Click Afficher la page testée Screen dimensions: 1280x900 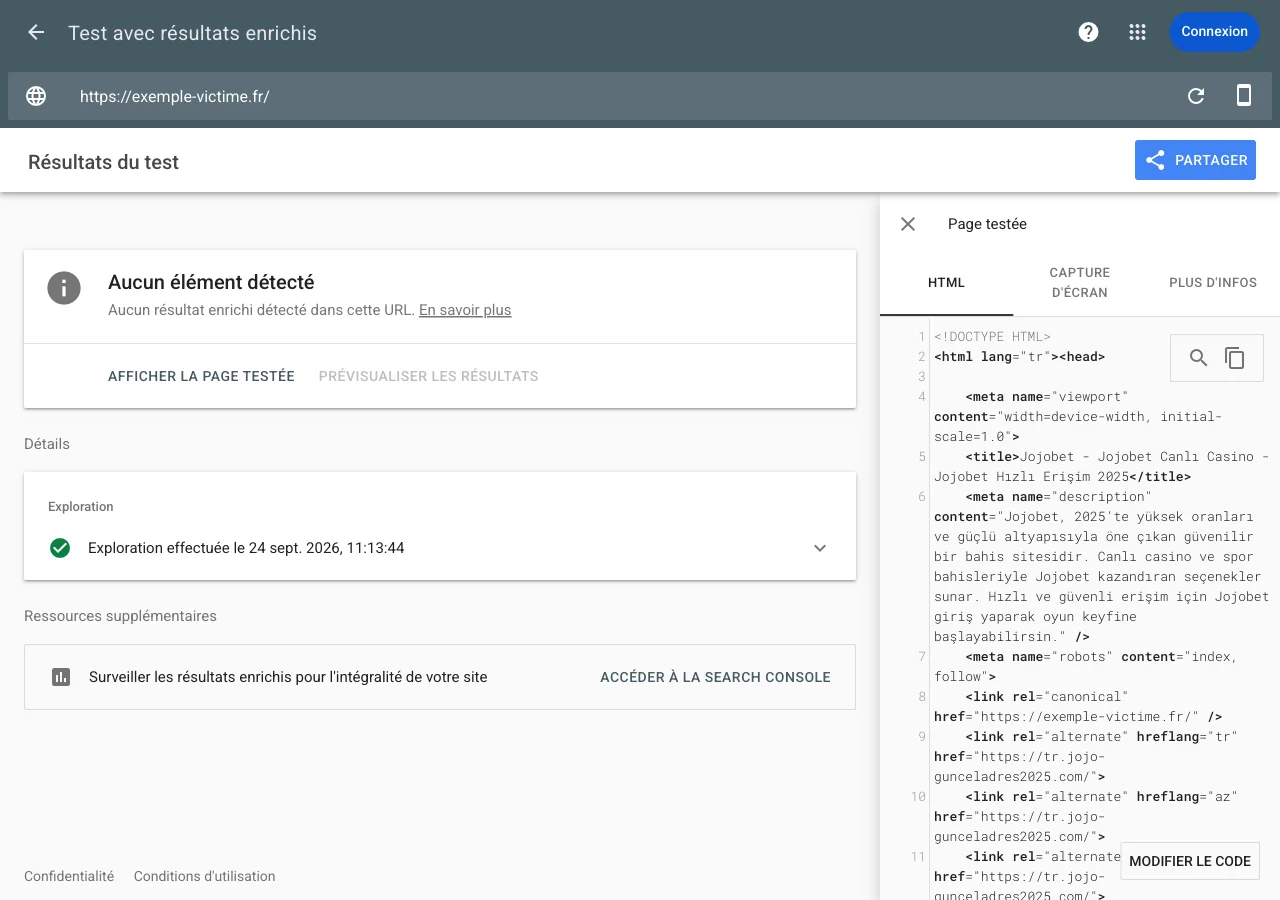pyautogui.click(x=201, y=376)
